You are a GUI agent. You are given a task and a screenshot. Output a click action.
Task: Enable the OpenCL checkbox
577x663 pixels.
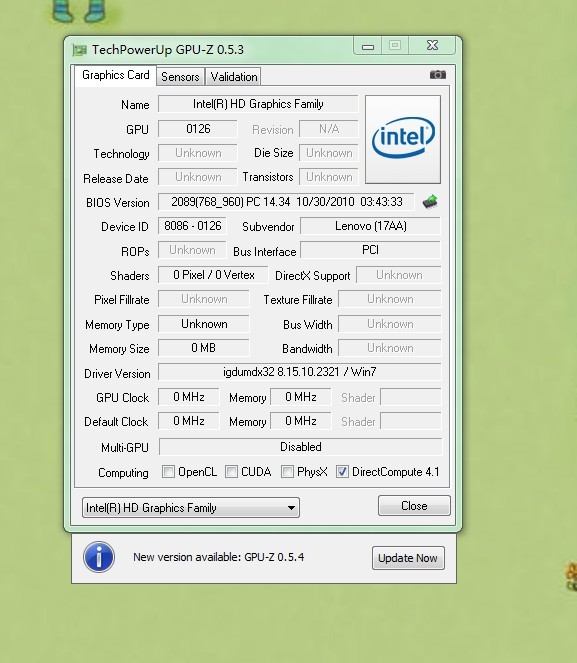click(168, 471)
